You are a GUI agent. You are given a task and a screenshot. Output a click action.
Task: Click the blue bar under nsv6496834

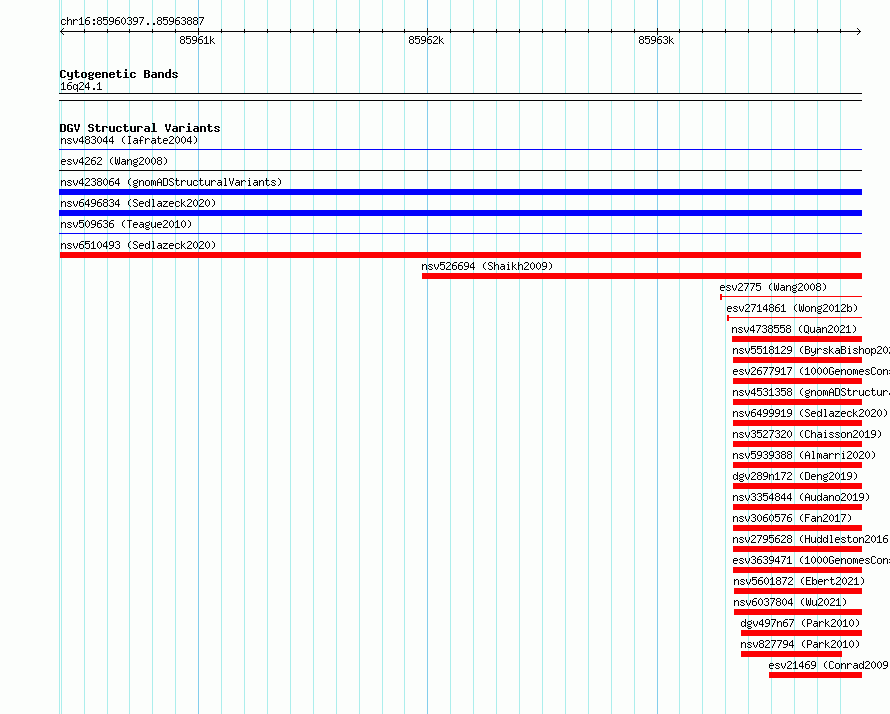coord(460,213)
